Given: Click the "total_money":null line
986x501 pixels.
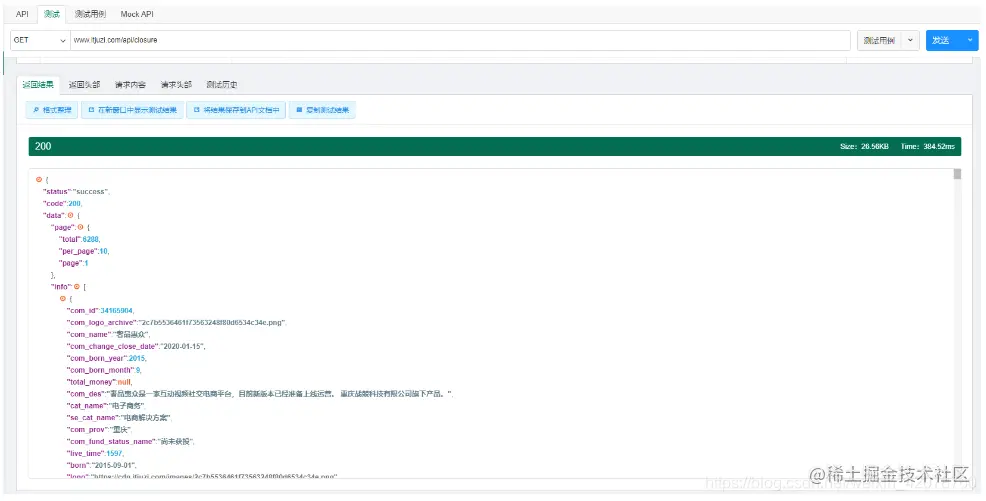Looking at the screenshot, I should [x=99, y=382].
